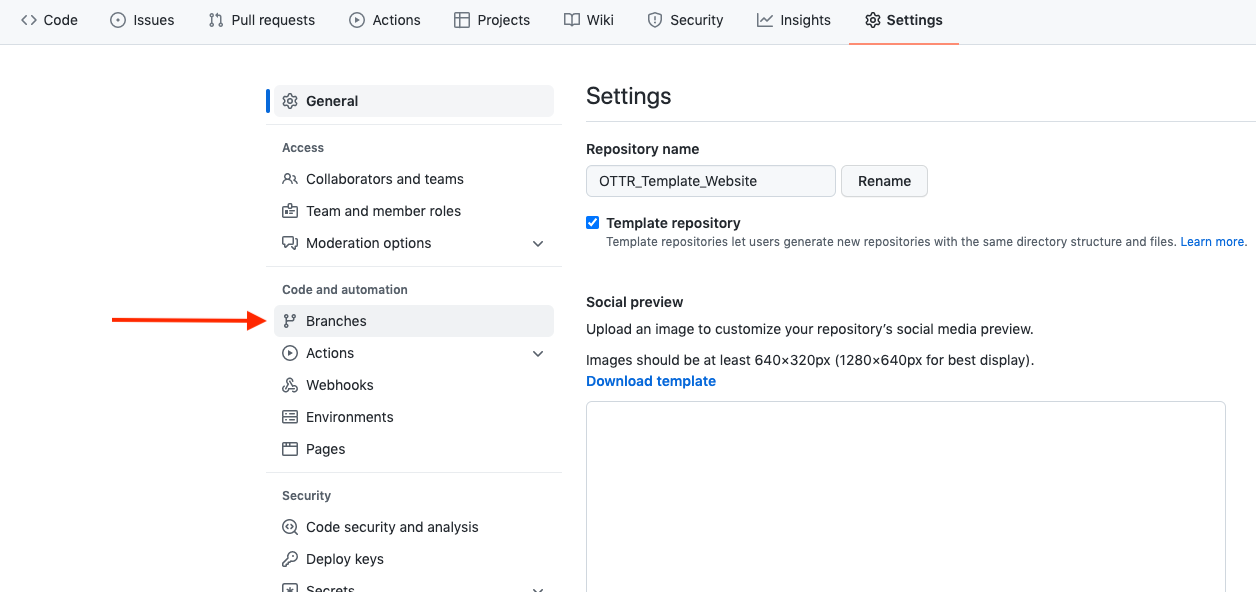Switch to the Projects tab

point(492,19)
